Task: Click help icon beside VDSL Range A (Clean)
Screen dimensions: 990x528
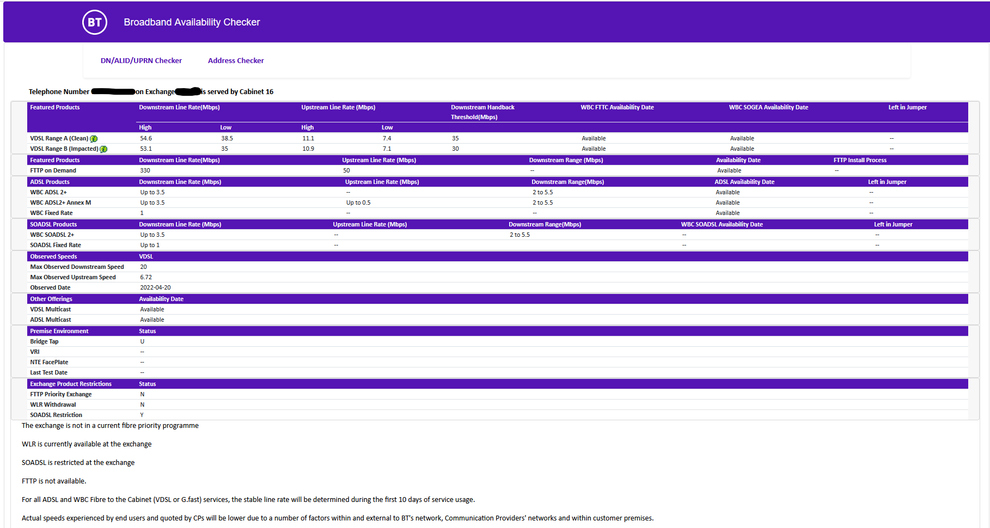Action: tap(93, 138)
